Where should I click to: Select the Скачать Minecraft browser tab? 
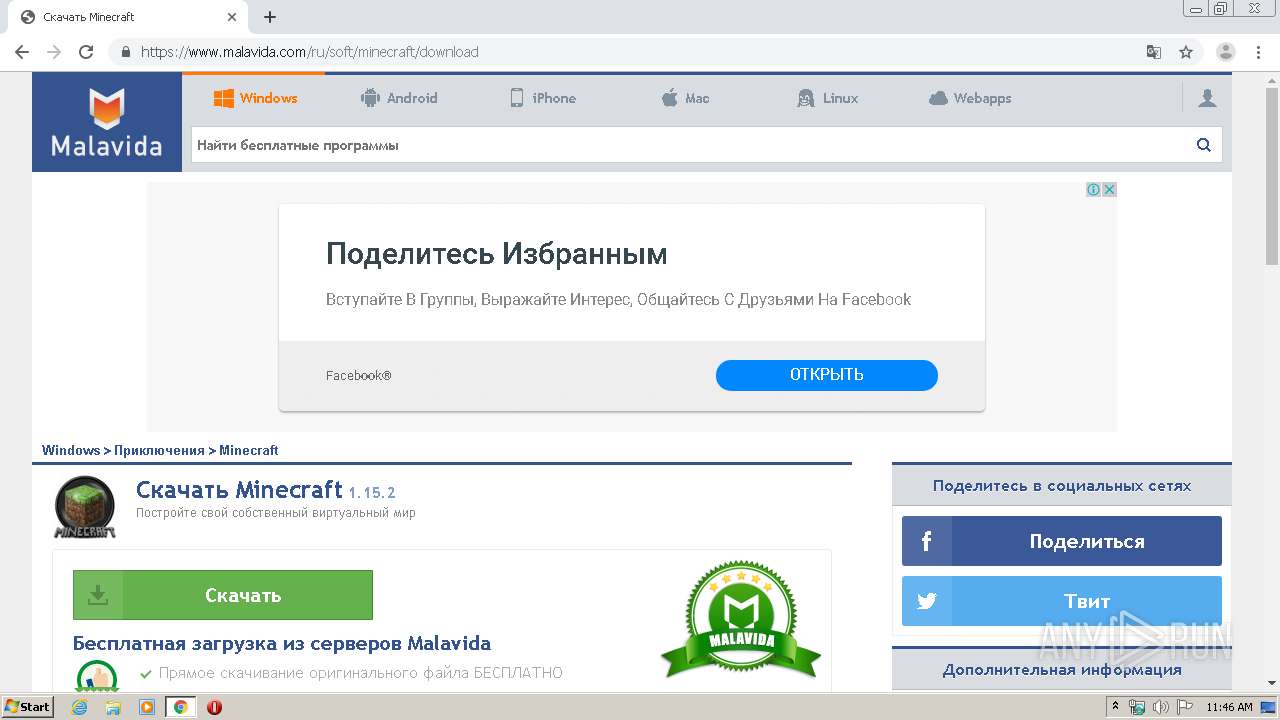tap(128, 17)
